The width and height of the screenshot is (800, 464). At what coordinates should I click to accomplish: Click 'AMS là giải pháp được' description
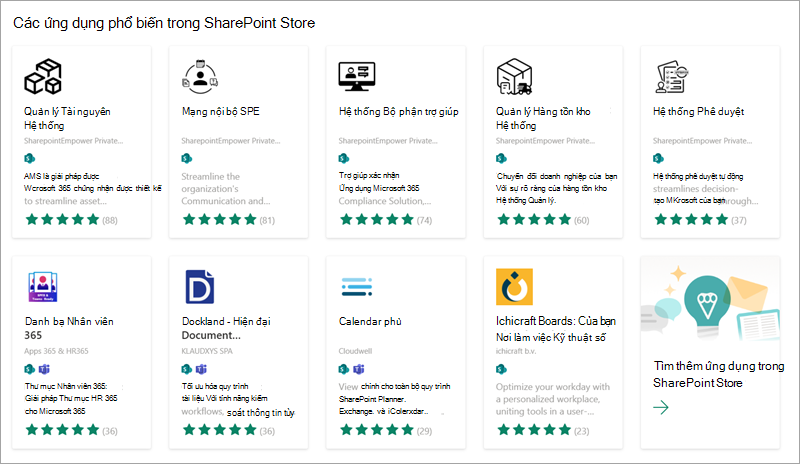pyautogui.click(x=92, y=189)
